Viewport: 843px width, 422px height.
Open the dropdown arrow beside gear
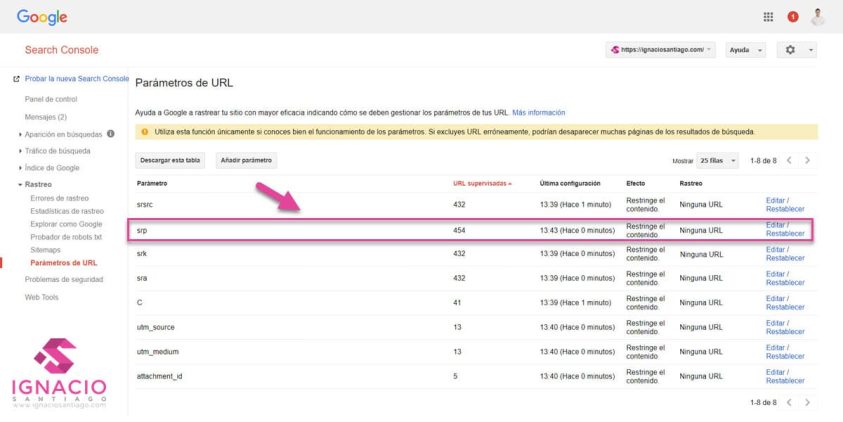(810, 50)
